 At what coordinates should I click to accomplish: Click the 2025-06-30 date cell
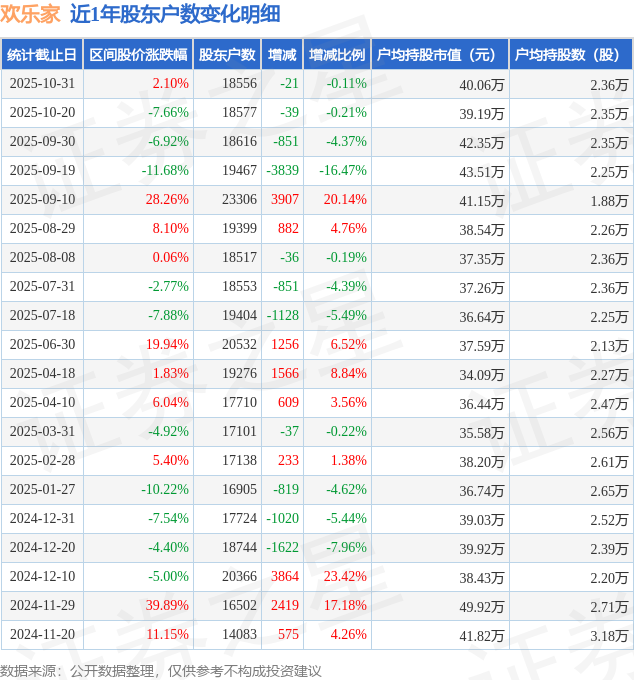[41, 345]
